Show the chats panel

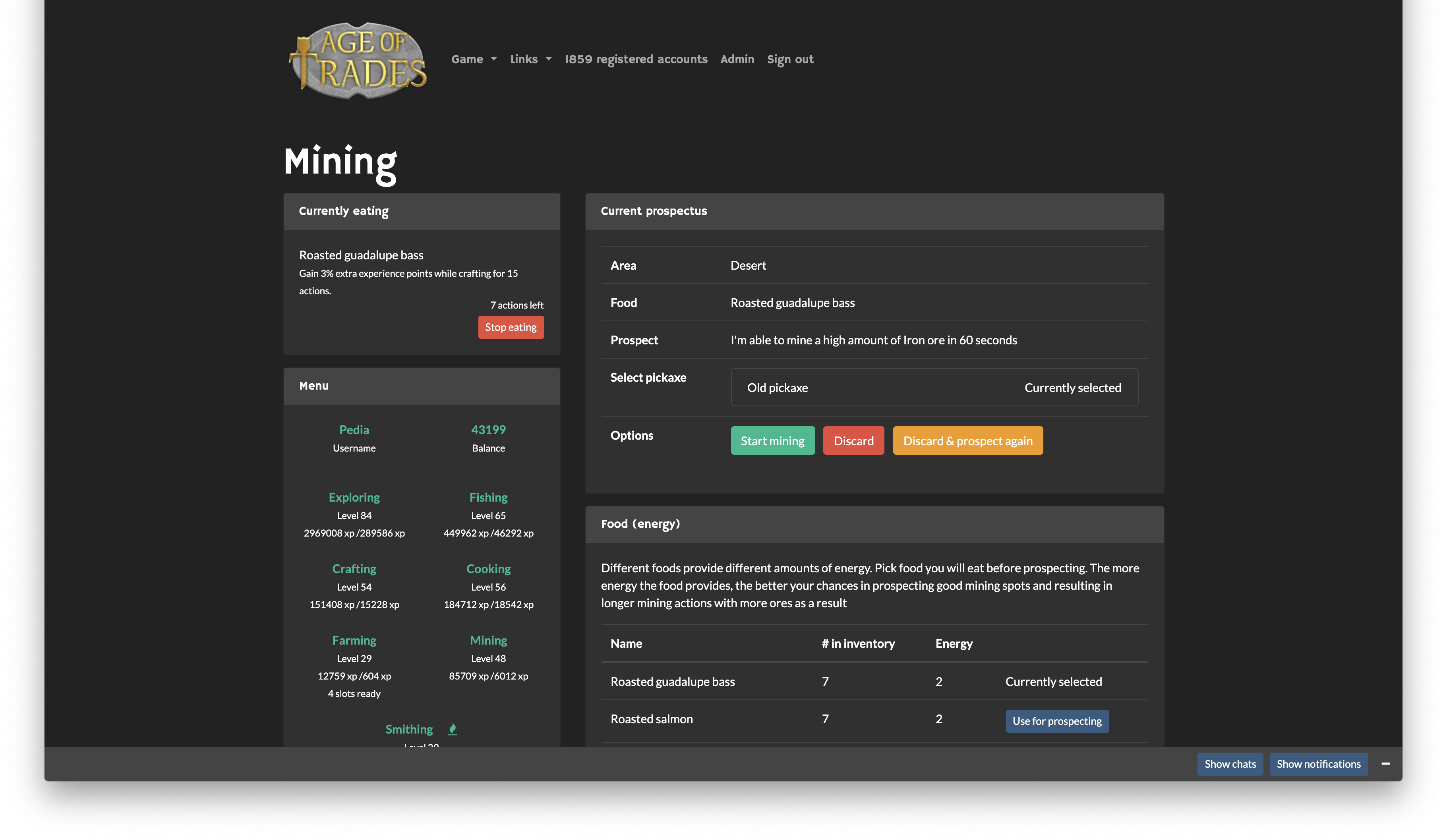[1230, 764]
